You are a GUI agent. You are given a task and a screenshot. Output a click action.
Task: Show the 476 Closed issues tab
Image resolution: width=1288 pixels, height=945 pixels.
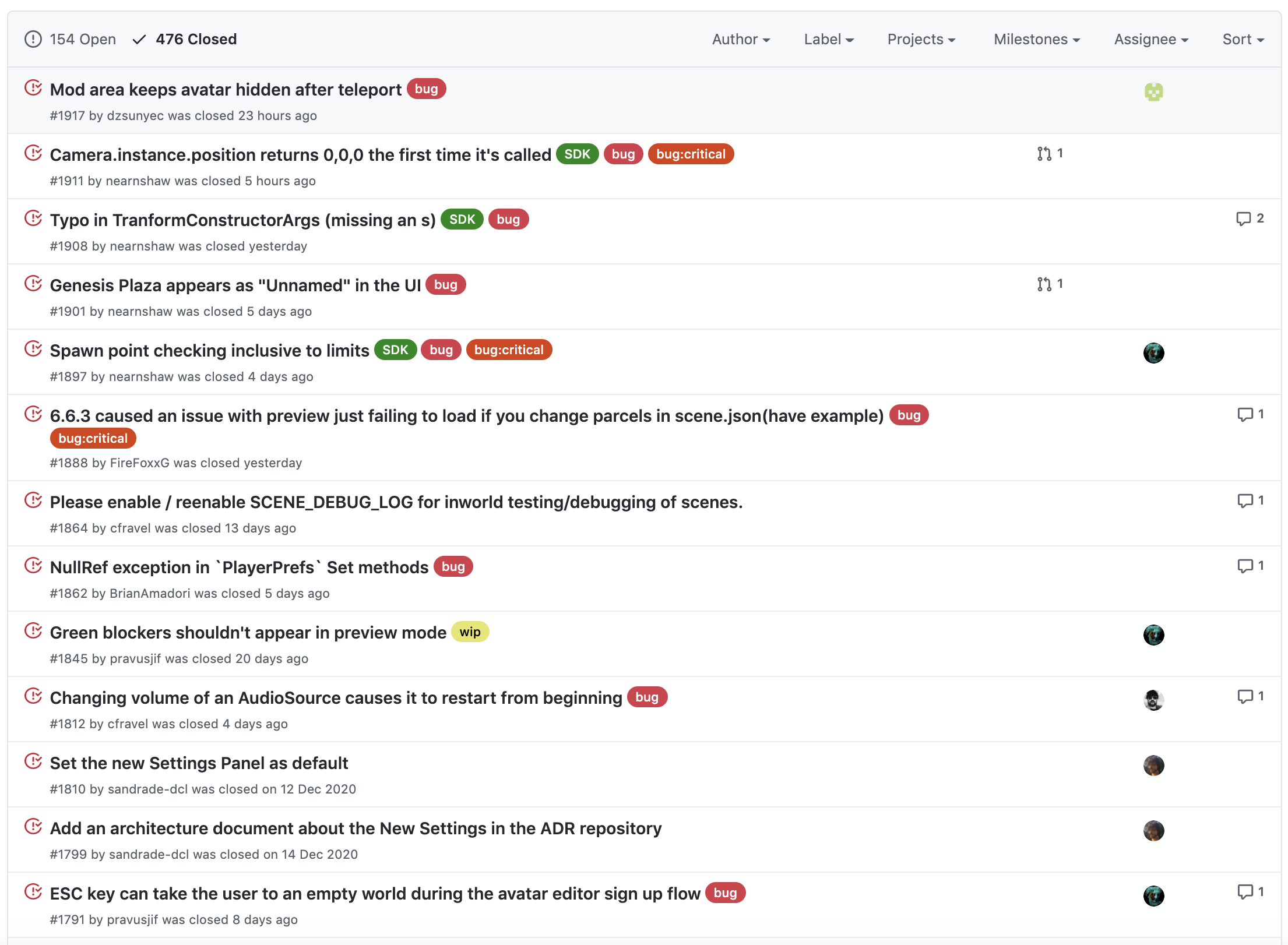(185, 40)
